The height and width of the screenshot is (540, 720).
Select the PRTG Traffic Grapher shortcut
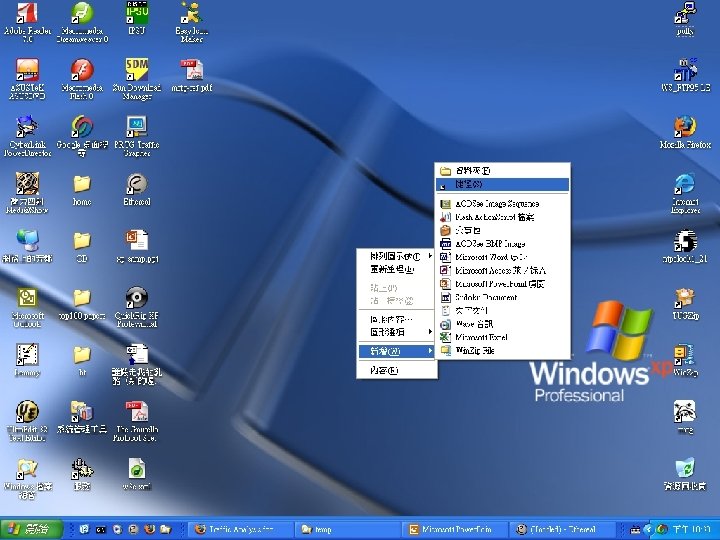pyautogui.click(x=137, y=135)
